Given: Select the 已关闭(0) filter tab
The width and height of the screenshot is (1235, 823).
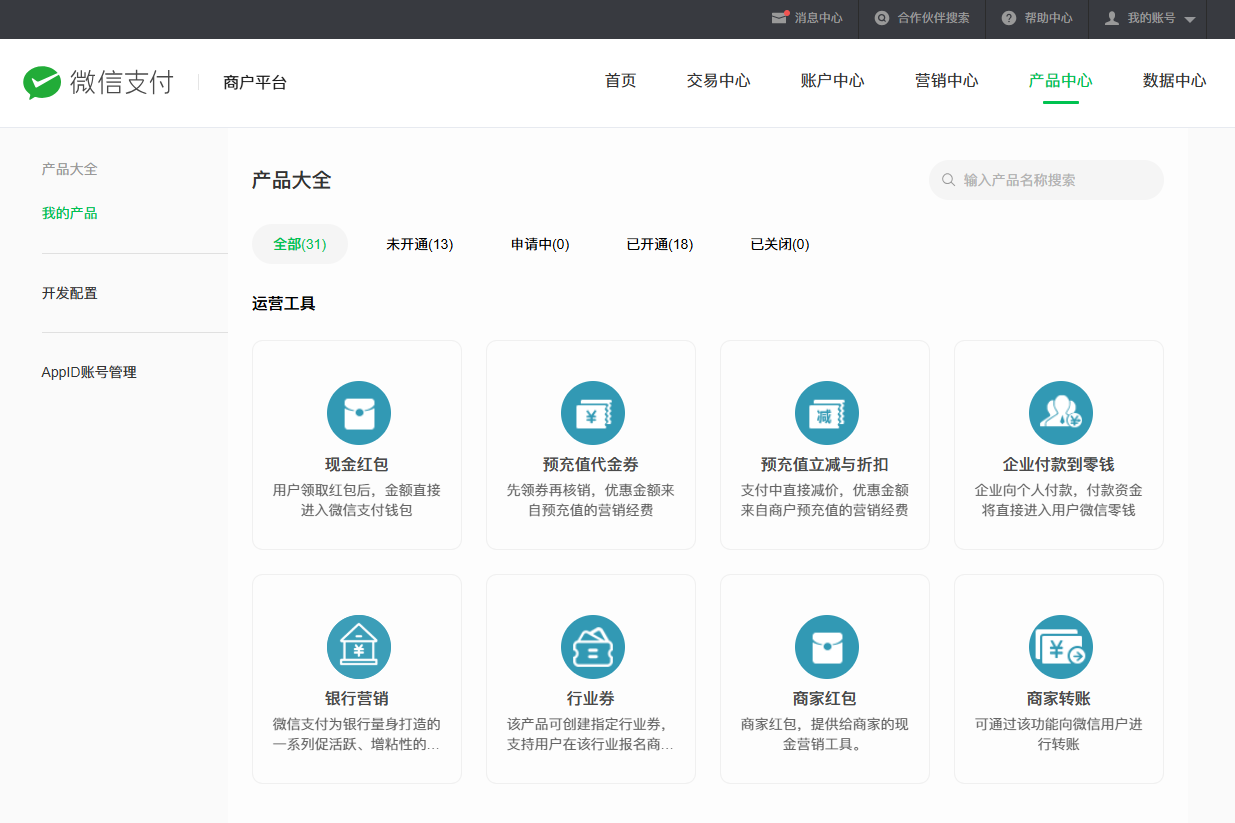Looking at the screenshot, I should pyautogui.click(x=780, y=244).
